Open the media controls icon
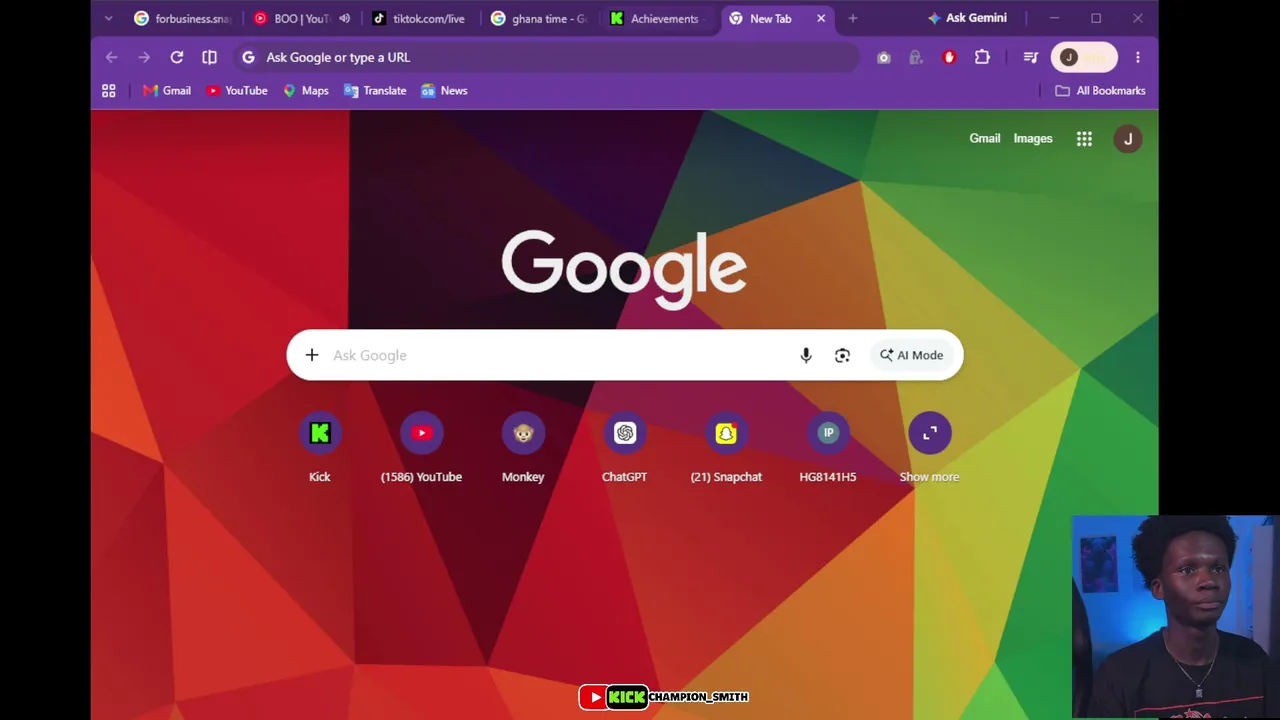This screenshot has width=1280, height=720. click(x=1031, y=58)
